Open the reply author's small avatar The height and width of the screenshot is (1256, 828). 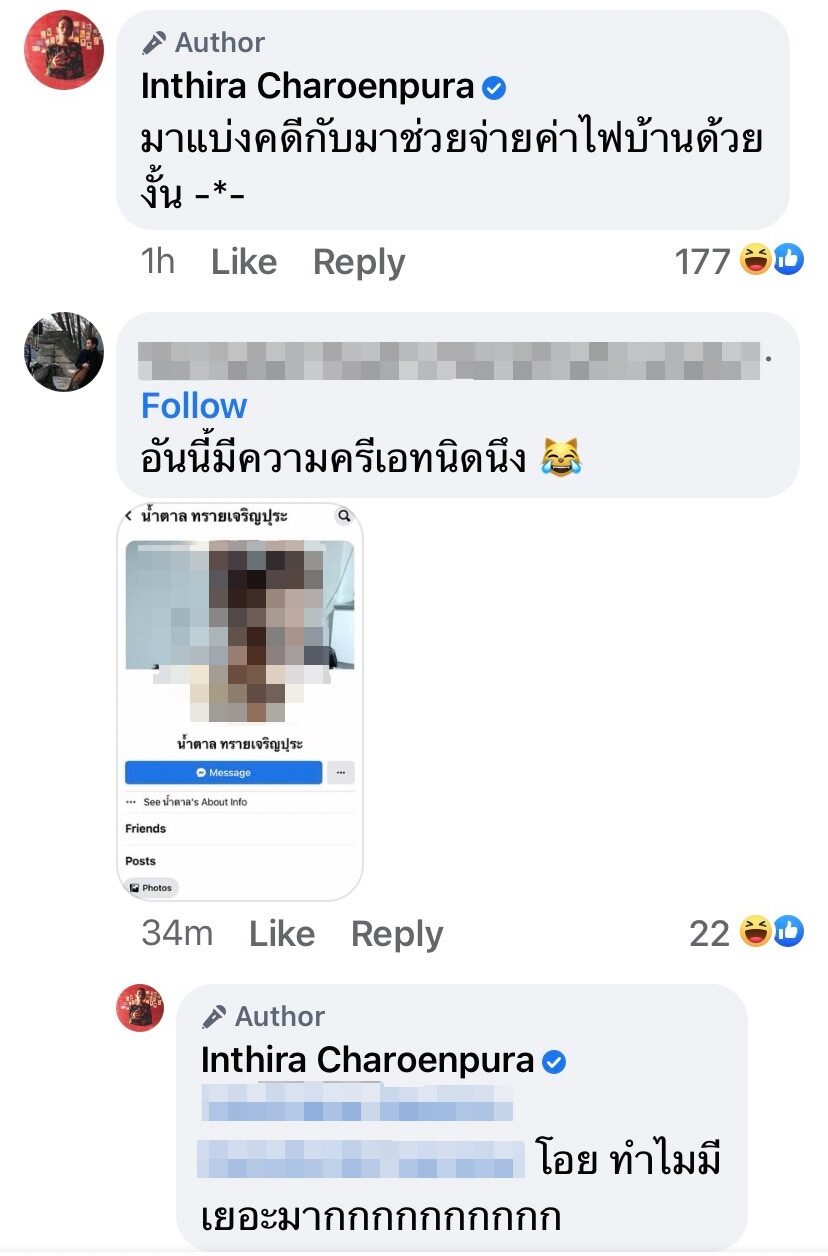point(140,1007)
